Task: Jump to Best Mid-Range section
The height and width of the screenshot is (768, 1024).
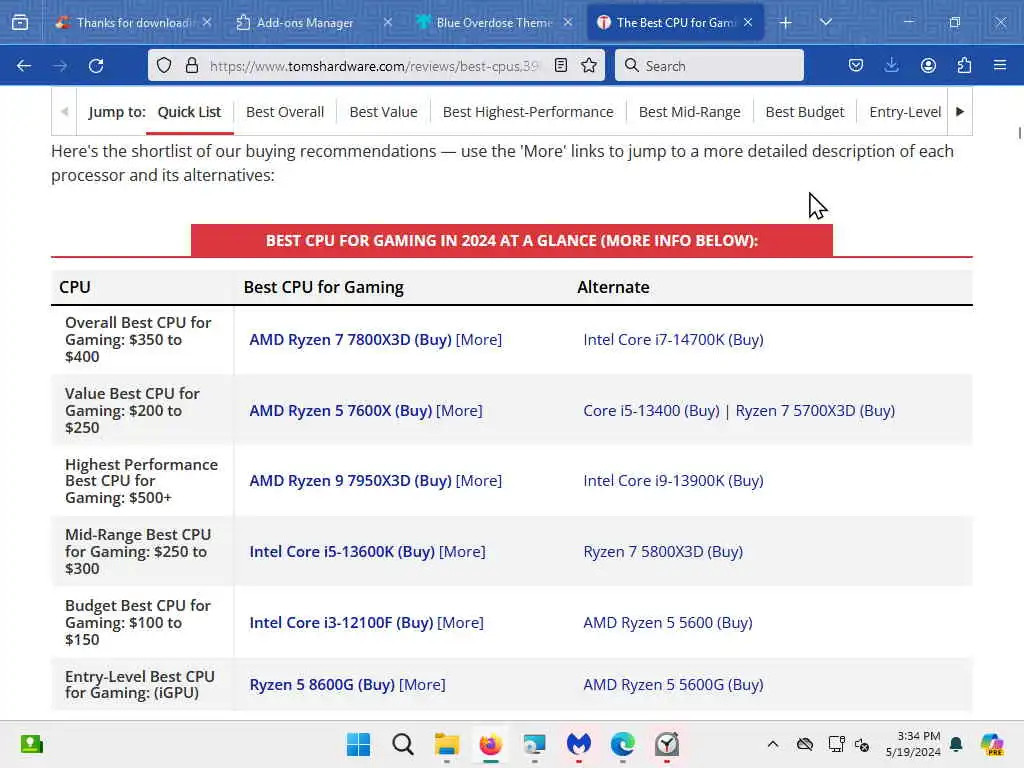Action: click(689, 112)
